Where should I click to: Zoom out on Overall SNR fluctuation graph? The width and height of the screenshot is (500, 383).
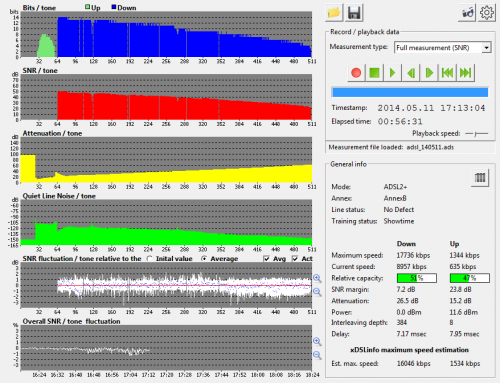coord(317,355)
